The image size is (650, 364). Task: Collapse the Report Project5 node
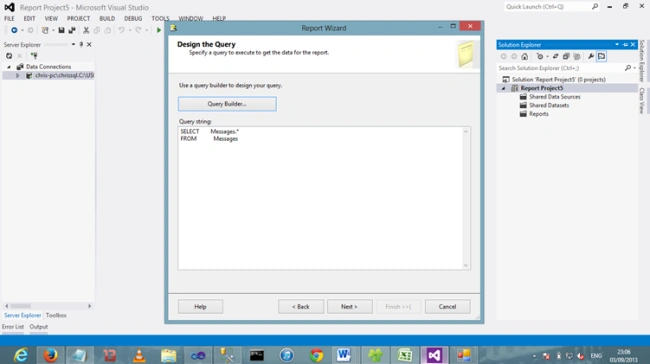[x=504, y=88]
